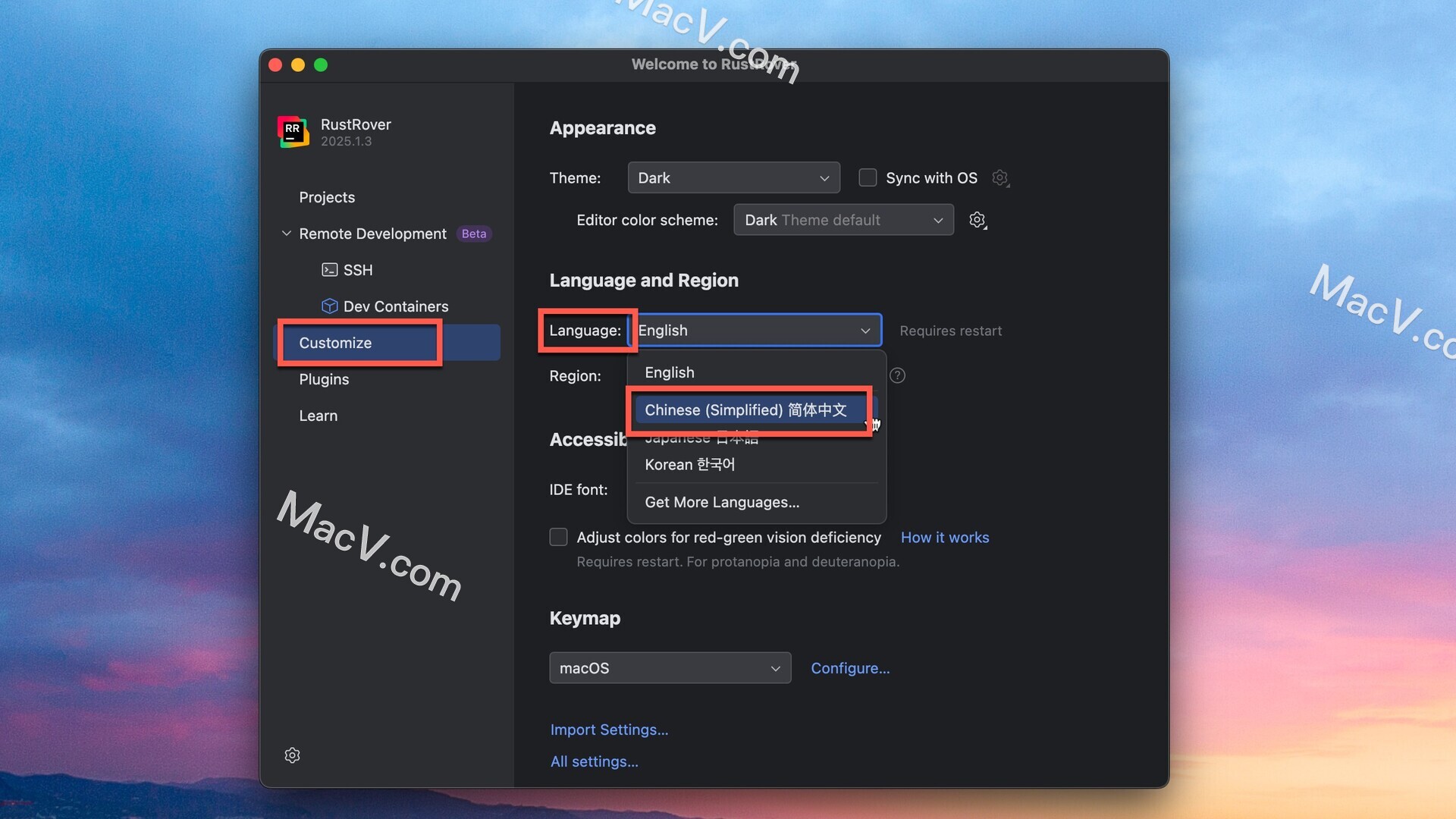This screenshot has width=1456, height=819.
Task: Click the Region help question mark icon
Action: [897, 375]
